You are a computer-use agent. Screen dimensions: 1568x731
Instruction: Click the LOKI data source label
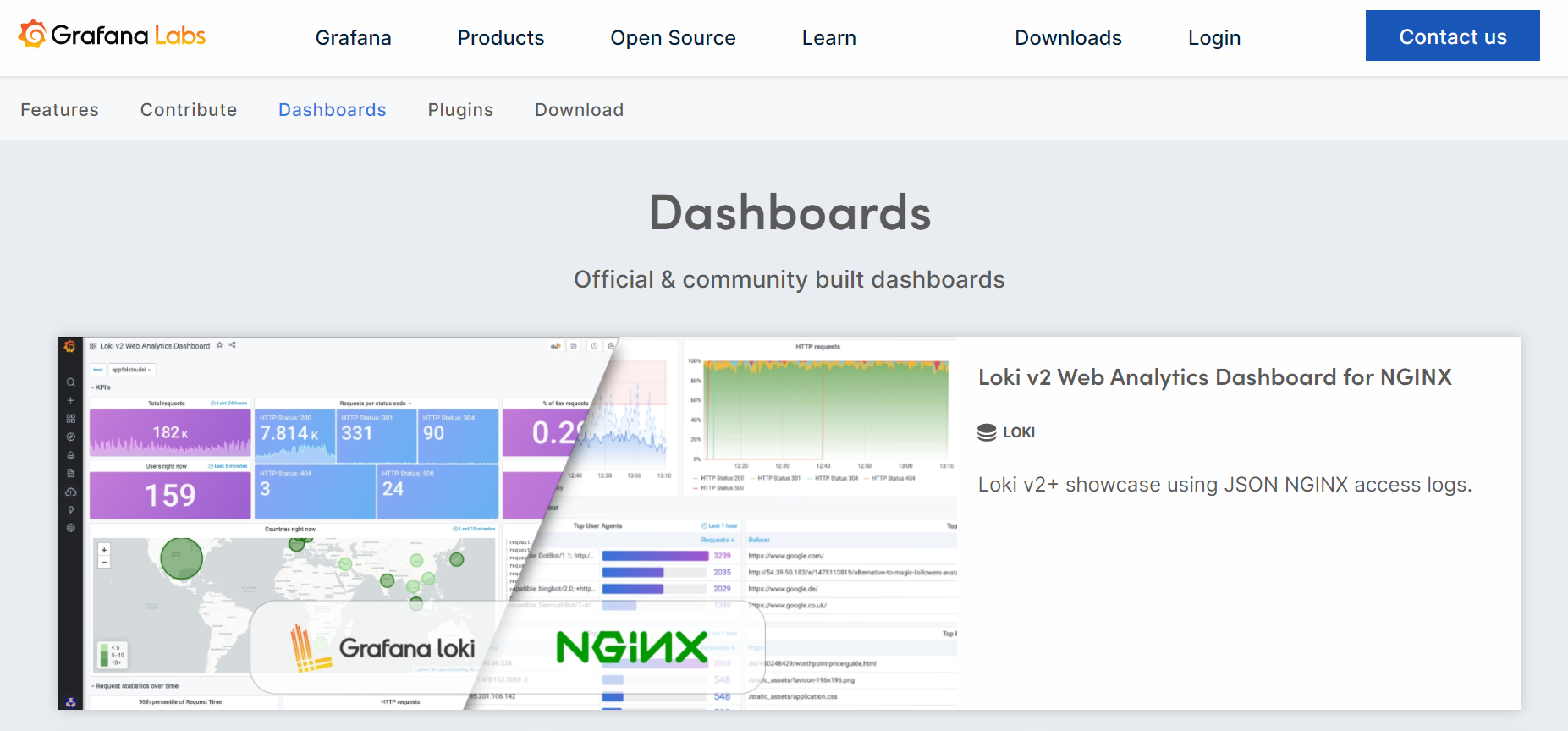coord(1019,432)
